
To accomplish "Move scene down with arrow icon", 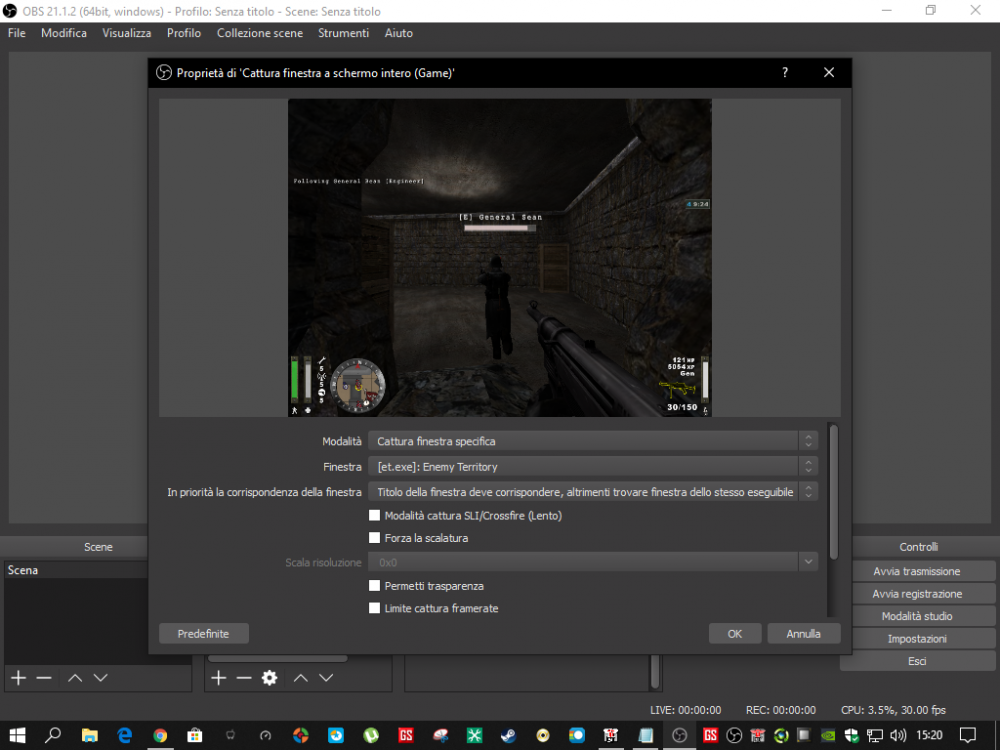I will click(101, 678).
